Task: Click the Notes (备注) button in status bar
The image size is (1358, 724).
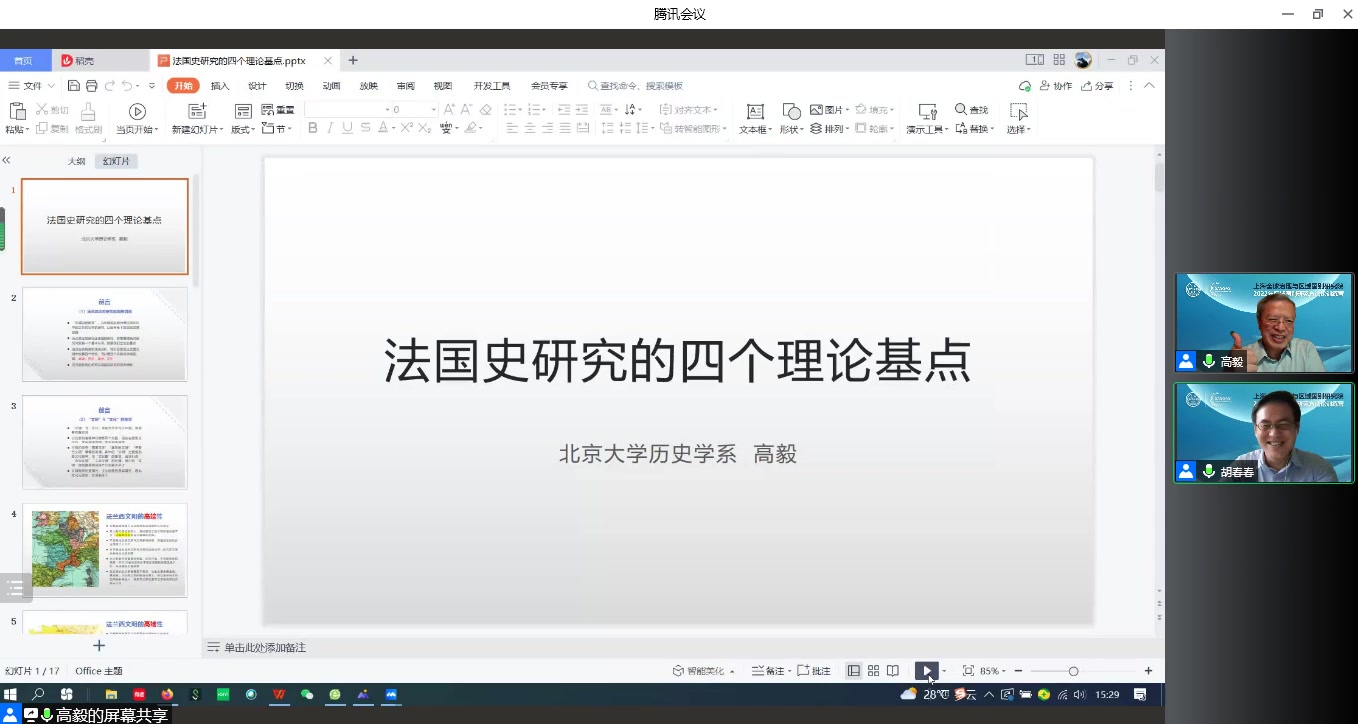Action: pos(769,671)
